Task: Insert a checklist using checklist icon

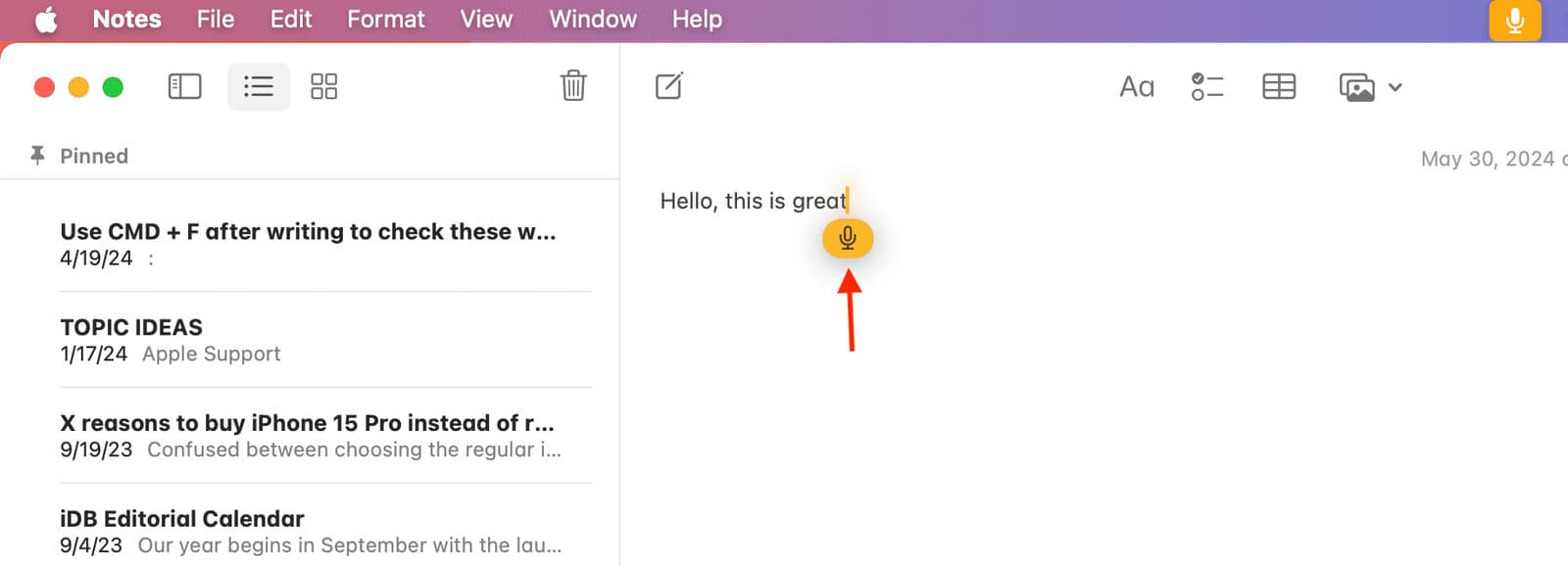Action: 1207,87
